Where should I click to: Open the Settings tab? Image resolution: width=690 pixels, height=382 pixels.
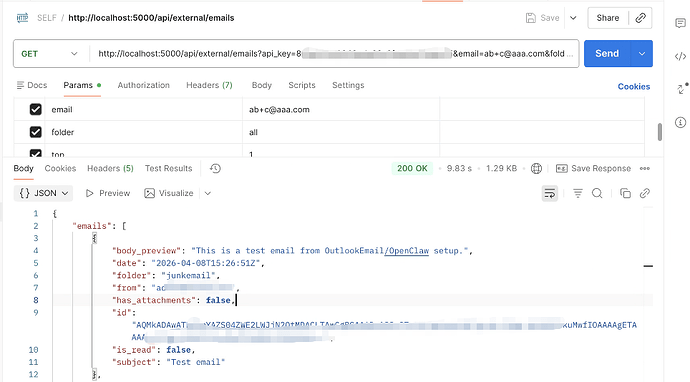348,85
